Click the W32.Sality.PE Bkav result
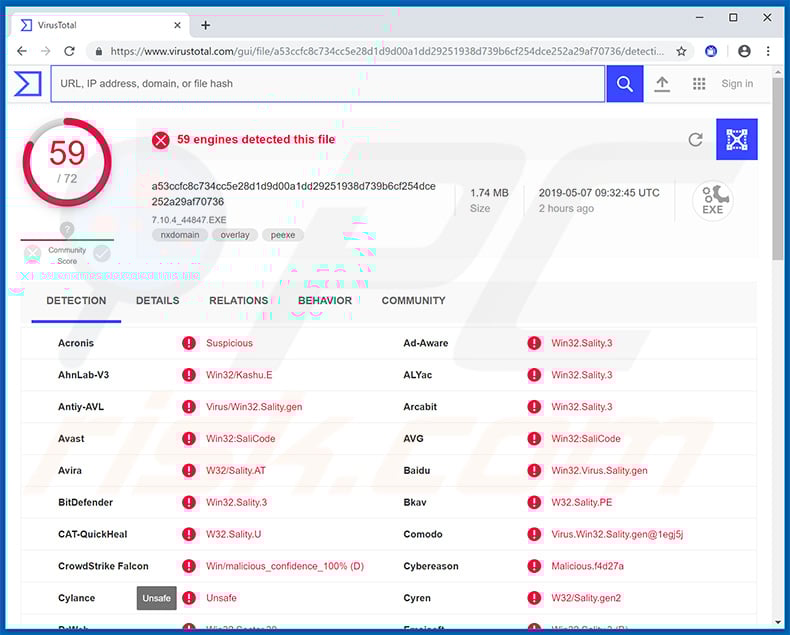This screenshot has width=790, height=635. click(x=581, y=502)
